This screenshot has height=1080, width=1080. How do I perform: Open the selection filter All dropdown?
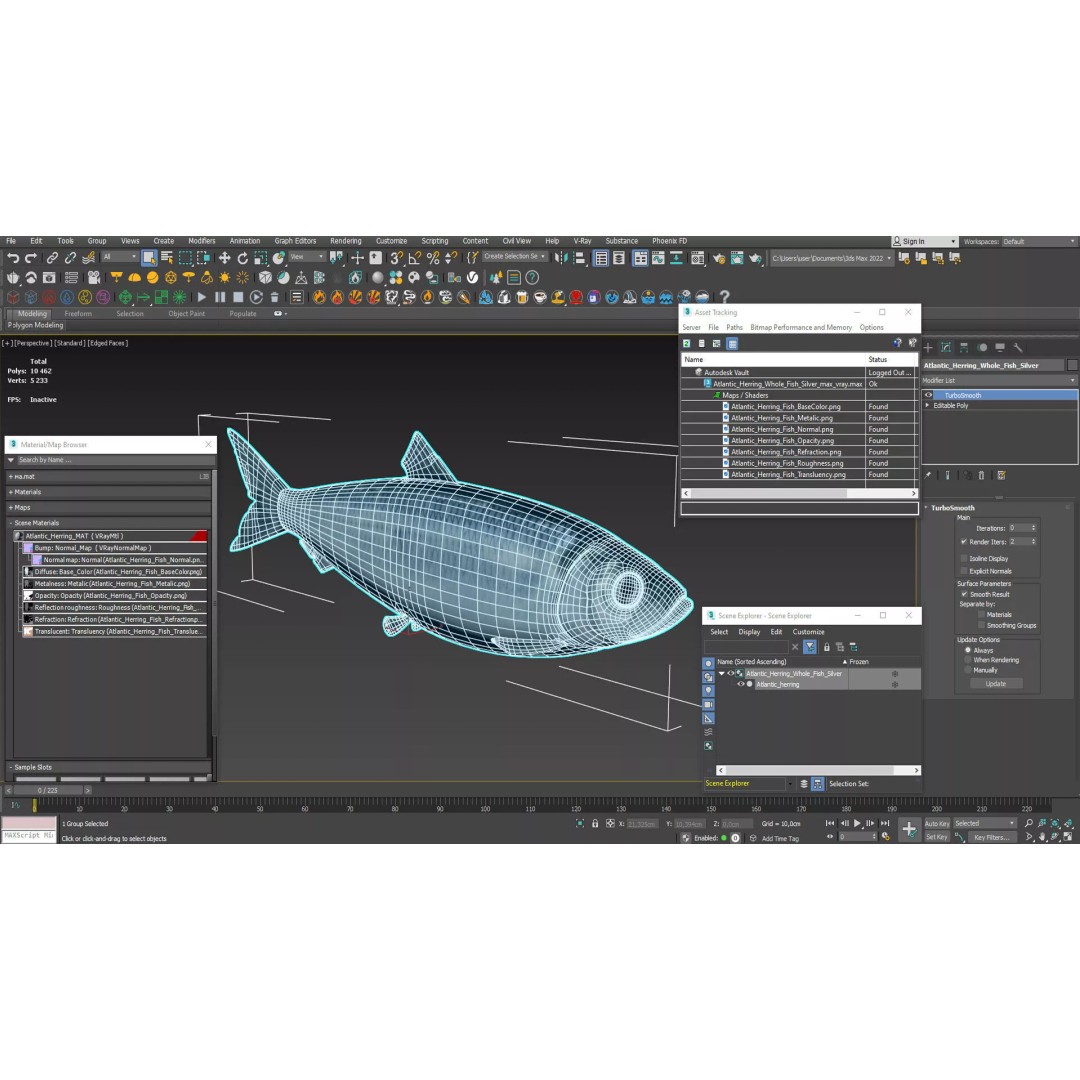click(x=119, y=257)
